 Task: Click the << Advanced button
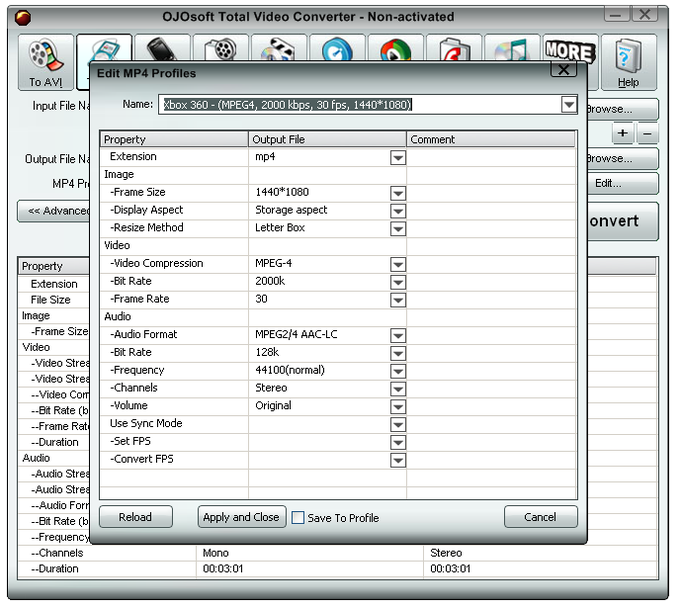pyautogui.click(x=54, y=211)
